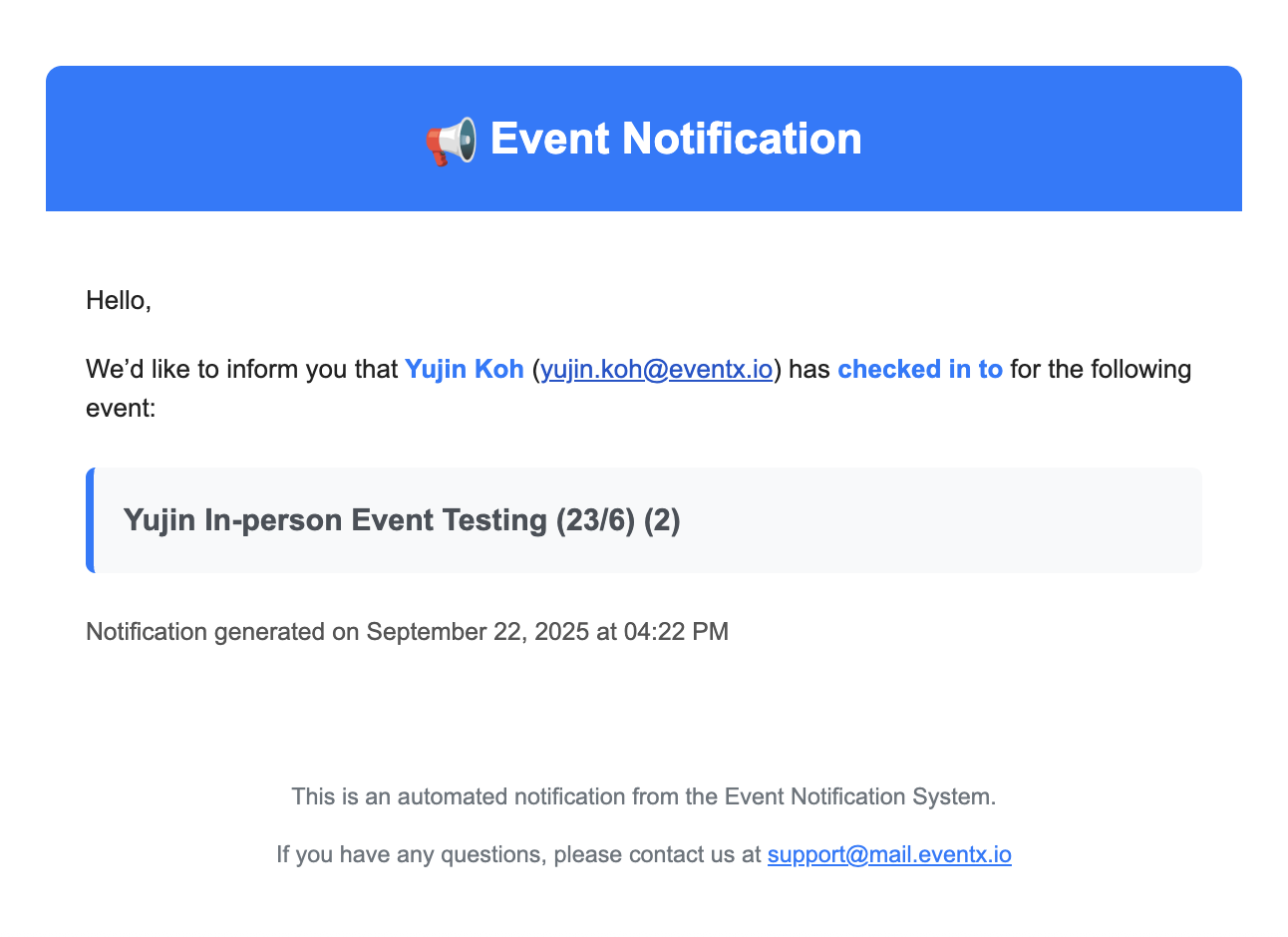This screenshot has height=937, width=1288.
Task: Open the yujin.koh@eventx.io email link
Action: 656,370
